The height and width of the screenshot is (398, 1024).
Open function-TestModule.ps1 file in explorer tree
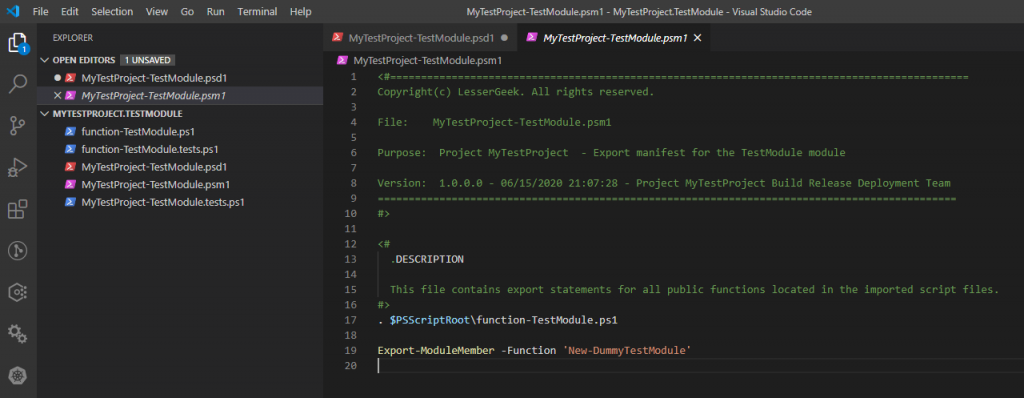pyautogui.click(x=138, y=131)
